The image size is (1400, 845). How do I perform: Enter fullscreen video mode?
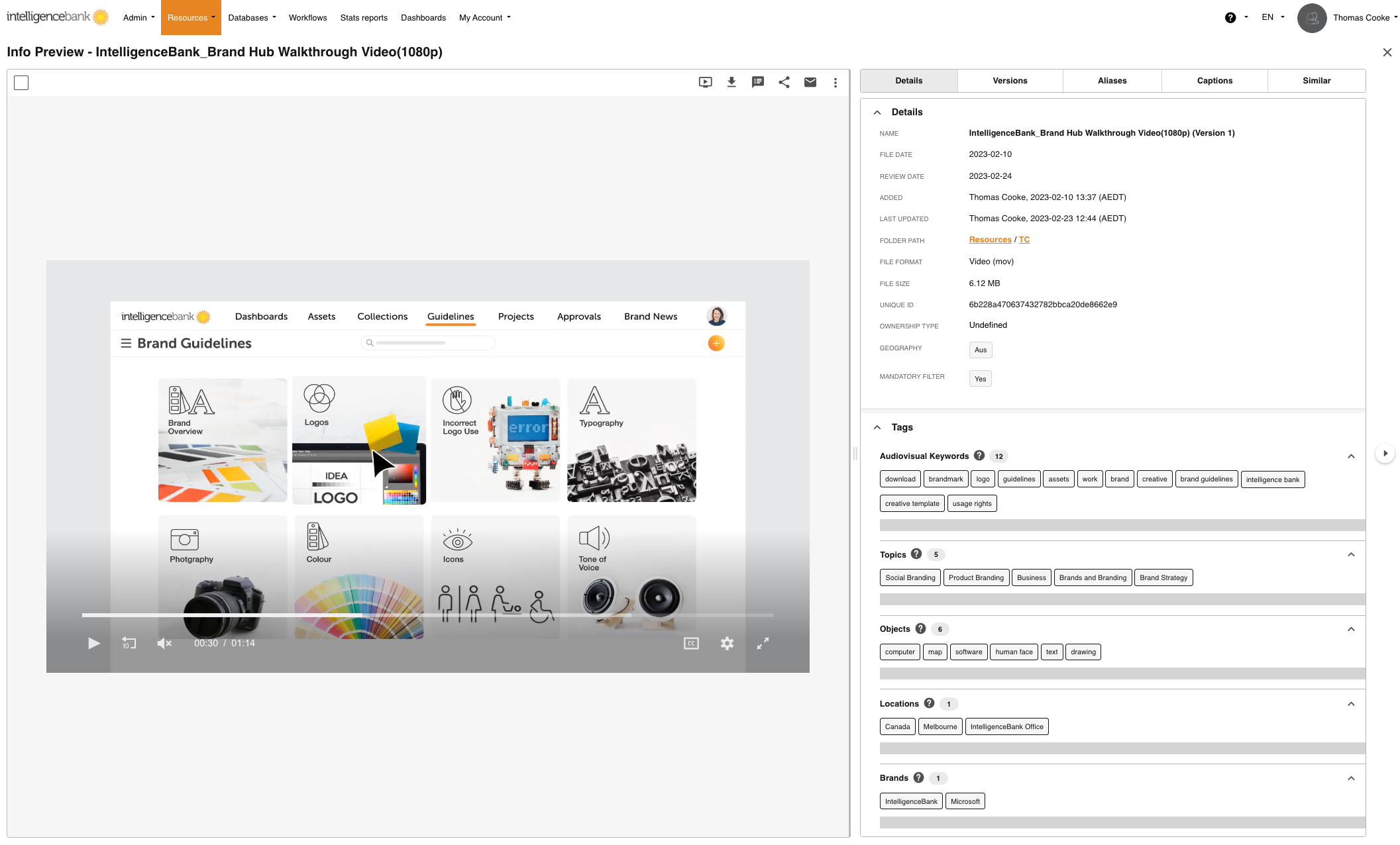click(763, 644)
